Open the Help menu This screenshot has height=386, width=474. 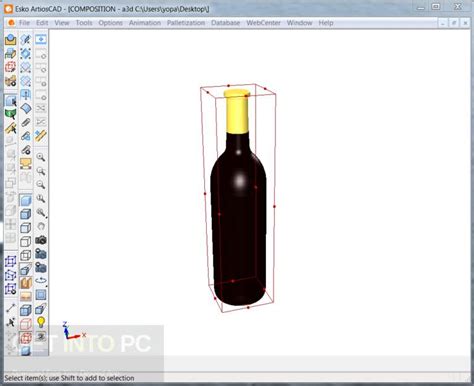(326, 23)
